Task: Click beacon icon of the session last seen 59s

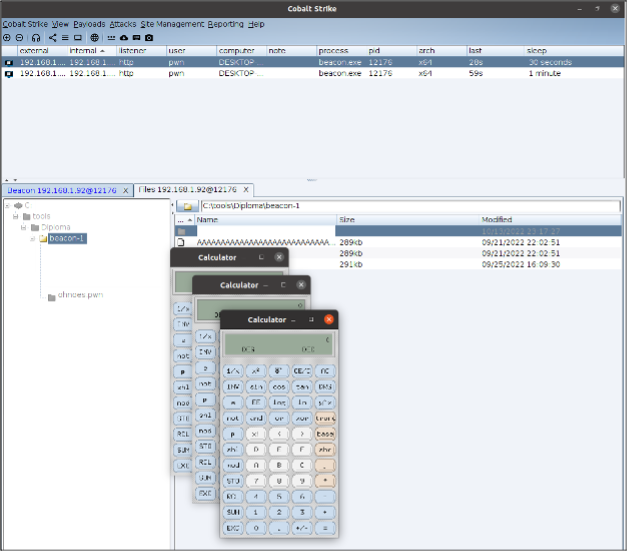Action: (x=9, y=74)
